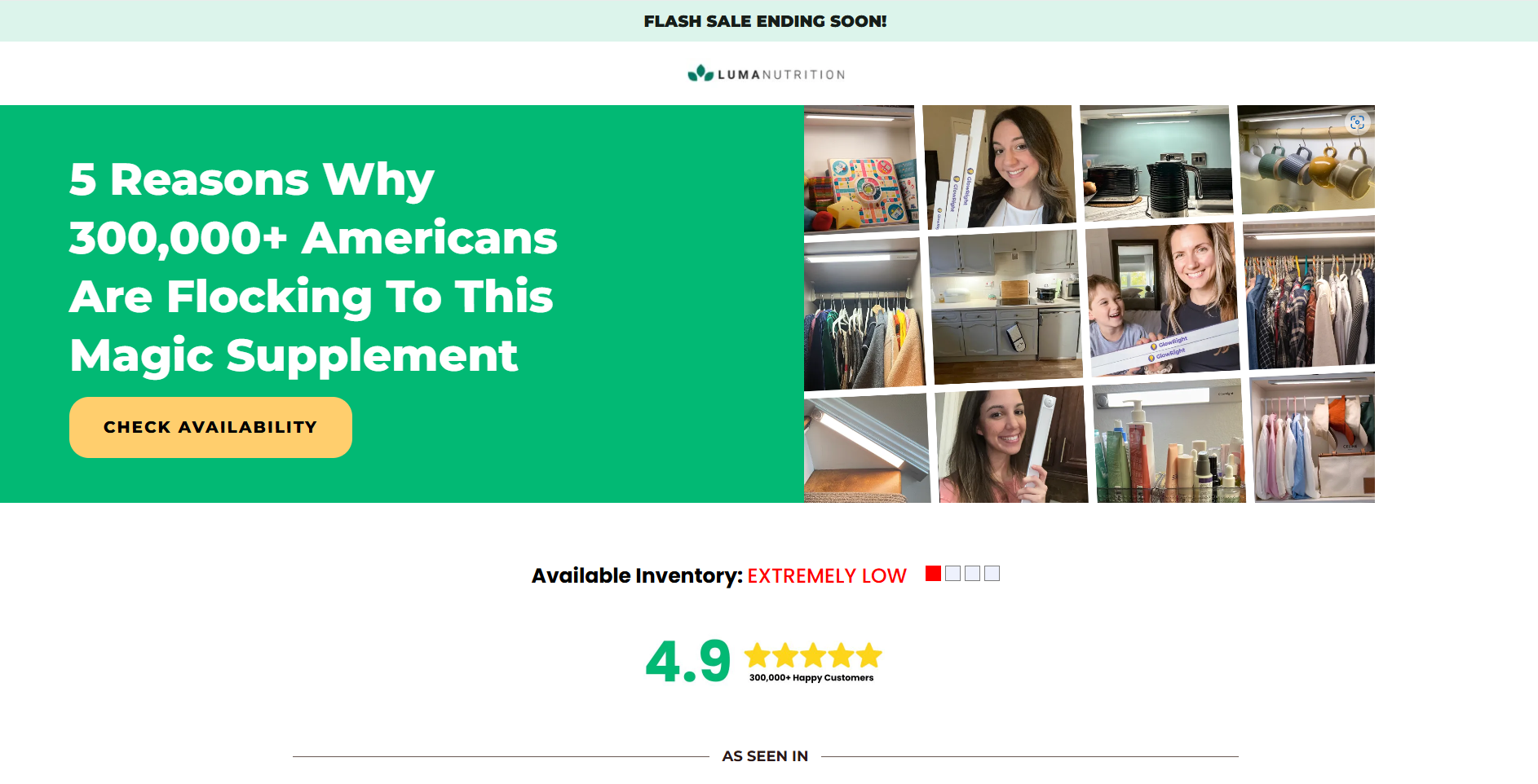Click the Luma Nutrition leaf logo
This screenshot has height=784, width=1538.
pyautogui.click(x=700, y=73)
